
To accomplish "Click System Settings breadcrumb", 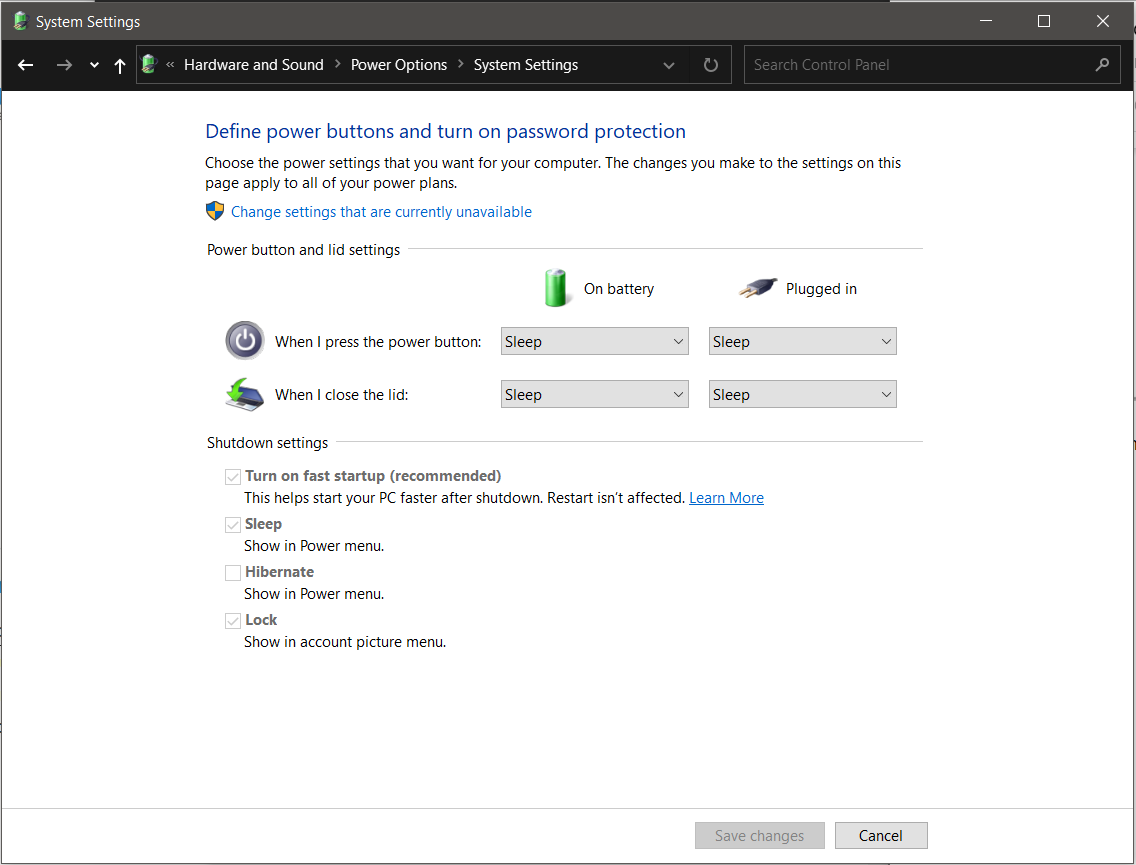I will tap(526, 64).
